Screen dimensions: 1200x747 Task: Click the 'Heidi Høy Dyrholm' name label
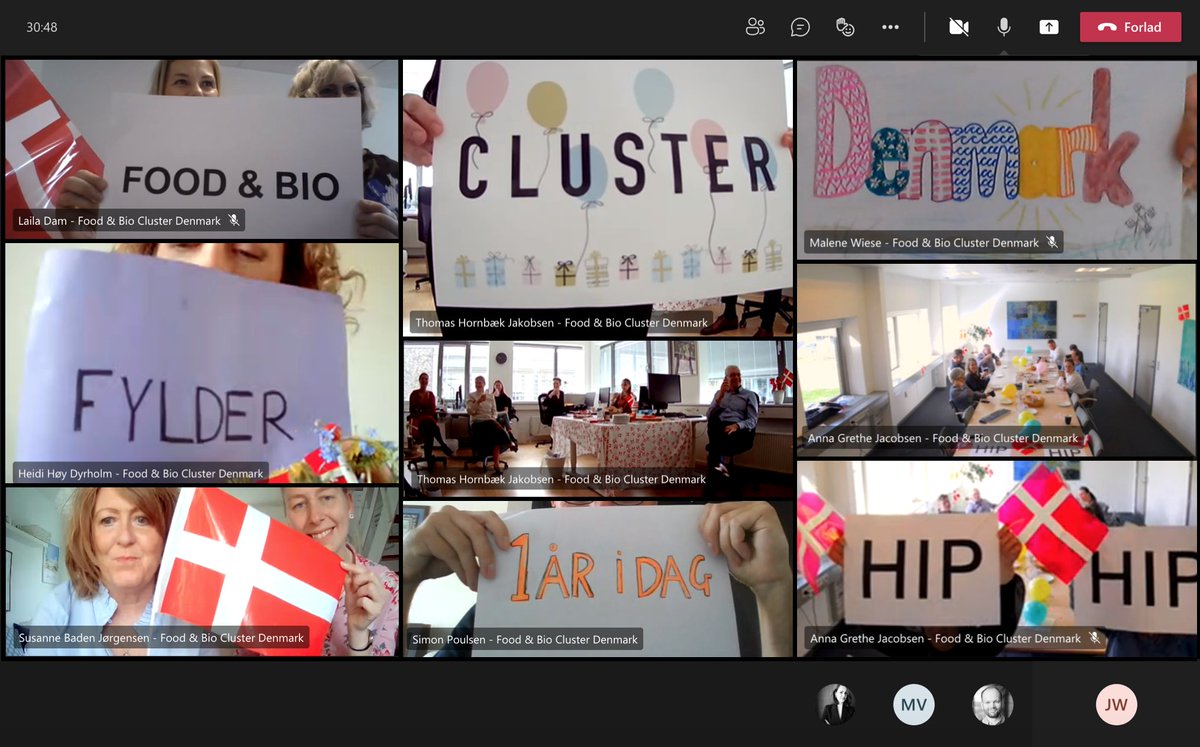point(140,473)
